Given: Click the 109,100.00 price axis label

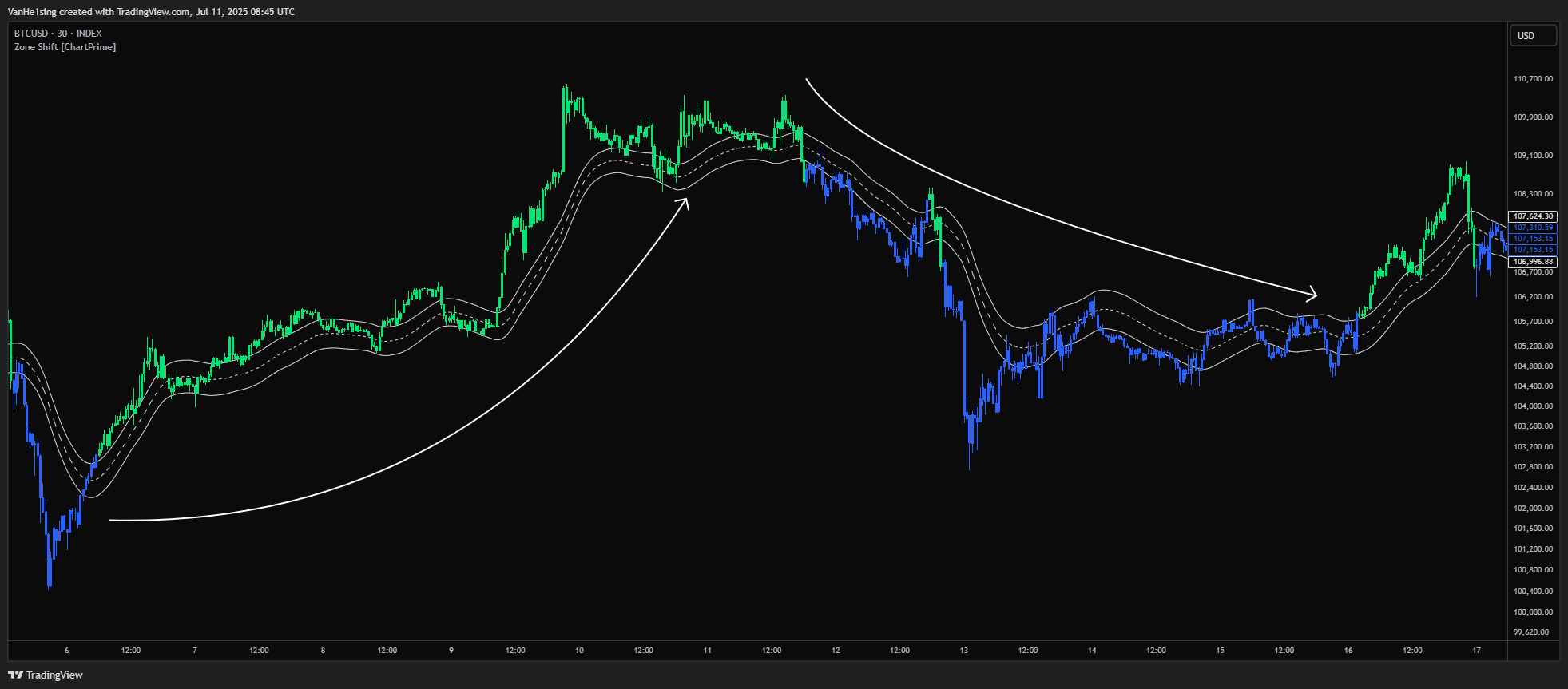Looking at the screenshot, I should [1533, 156].
